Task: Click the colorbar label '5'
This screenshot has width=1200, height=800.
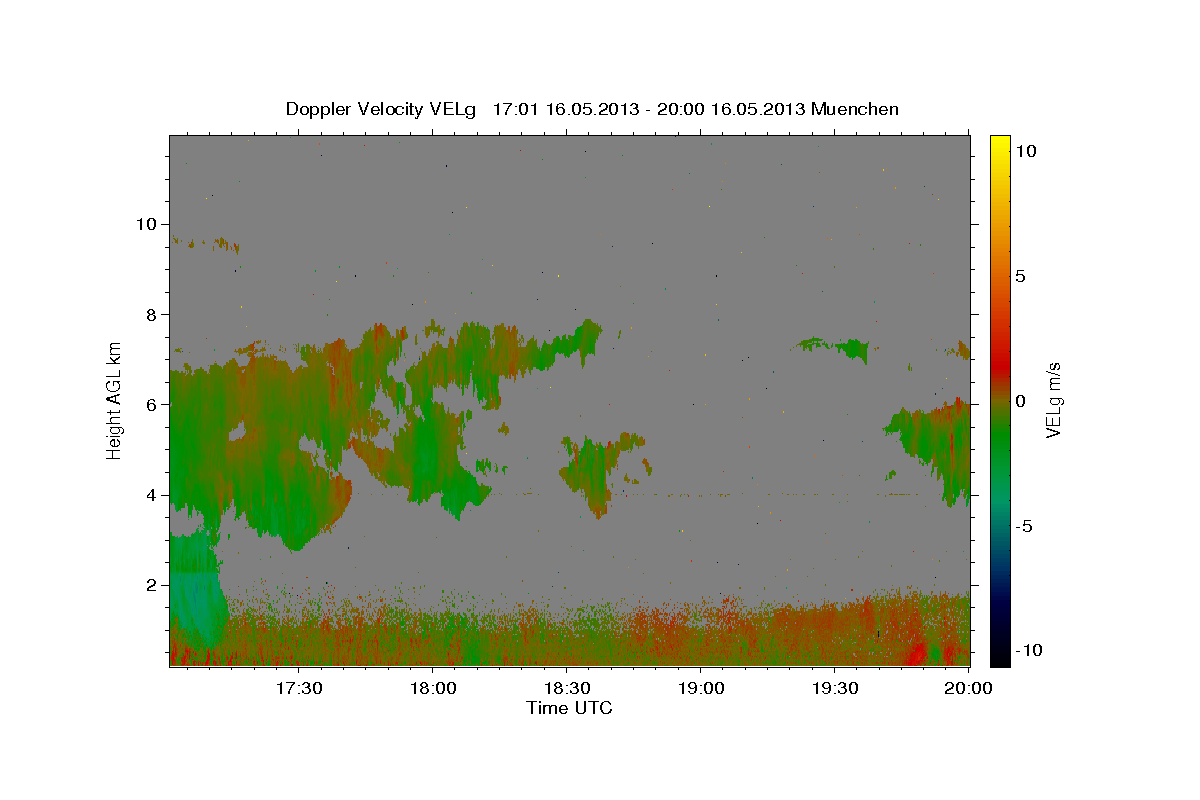Action: [1020, 276]
